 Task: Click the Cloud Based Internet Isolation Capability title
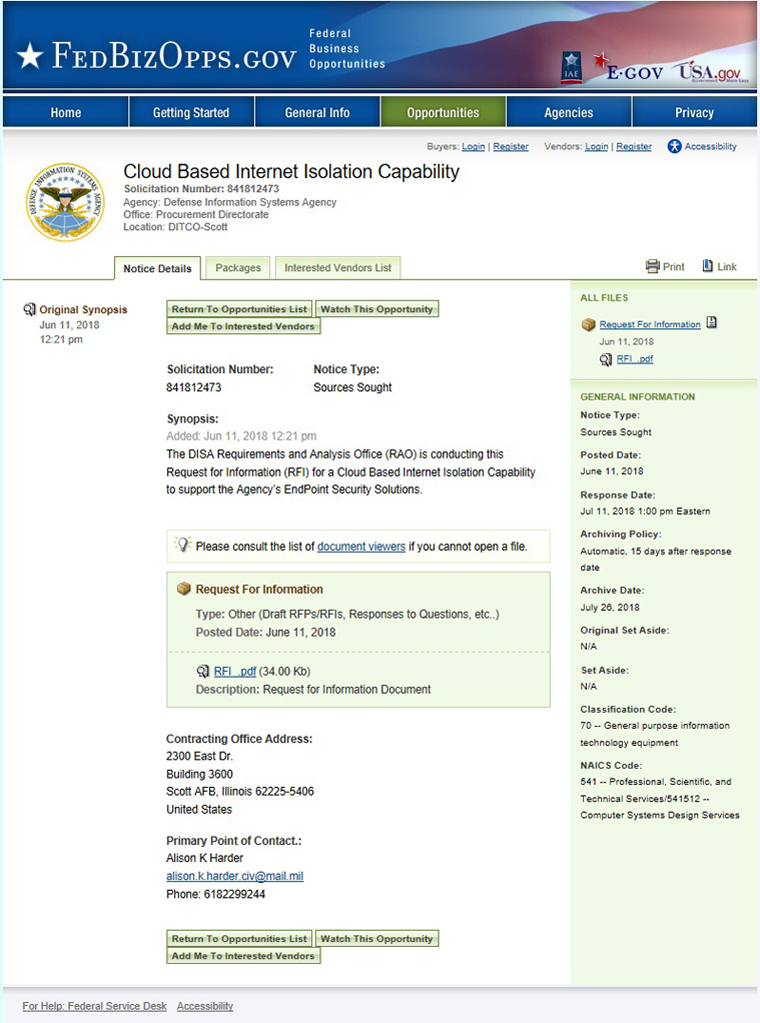tap(292, 172)
